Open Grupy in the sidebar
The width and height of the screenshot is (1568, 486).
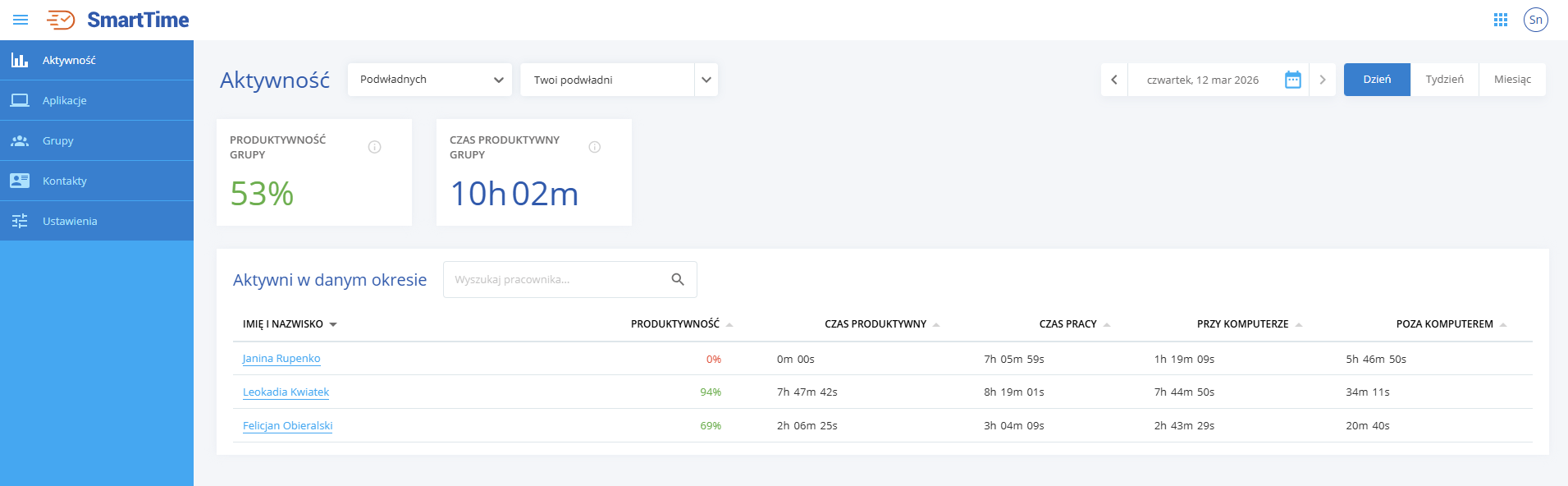click(x=97, y=140)
